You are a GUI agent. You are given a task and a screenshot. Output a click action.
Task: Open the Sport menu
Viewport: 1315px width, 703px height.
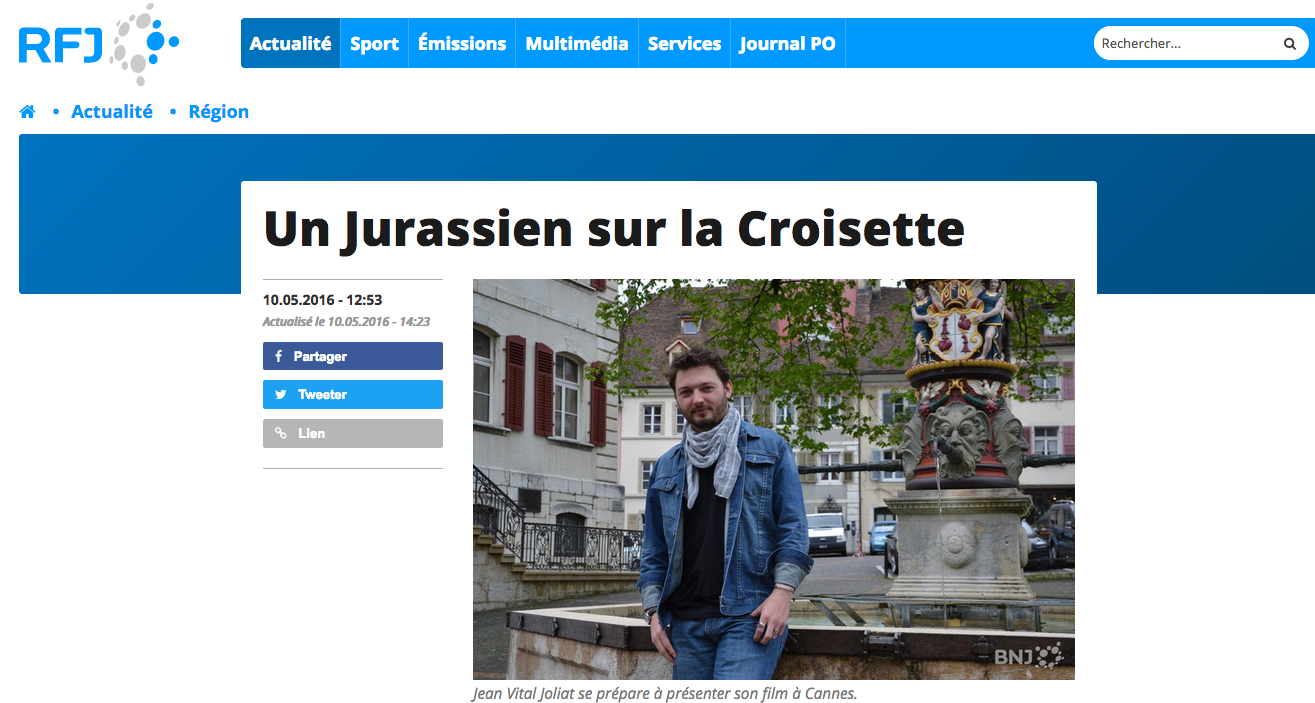click(375, 43)
